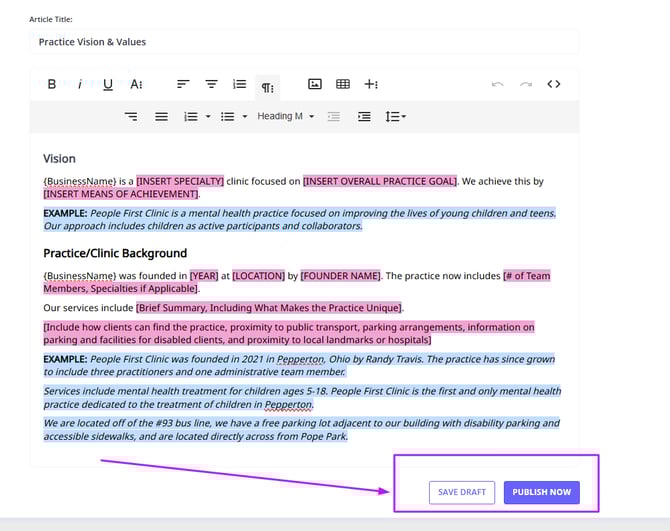Switch to code view

(554, 85)
